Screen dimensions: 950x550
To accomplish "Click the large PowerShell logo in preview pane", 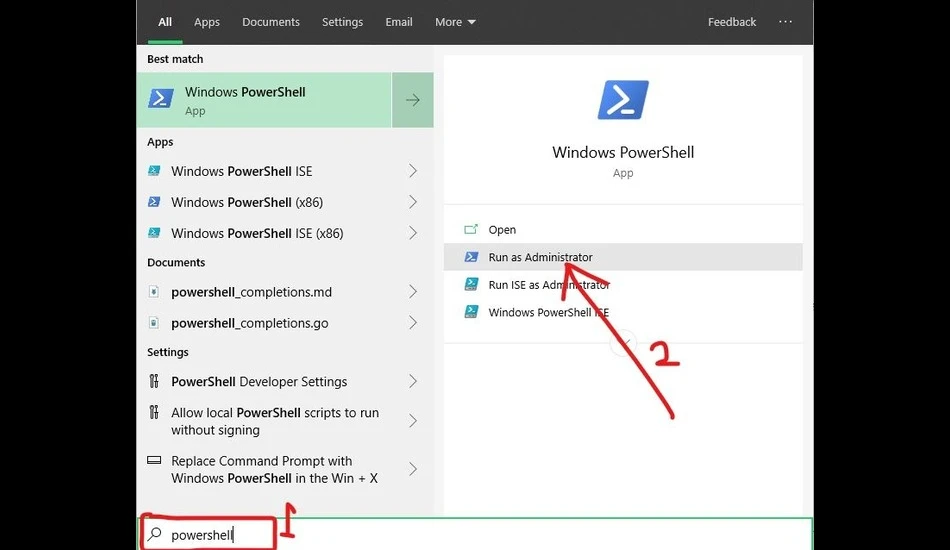I will (623, 100).
